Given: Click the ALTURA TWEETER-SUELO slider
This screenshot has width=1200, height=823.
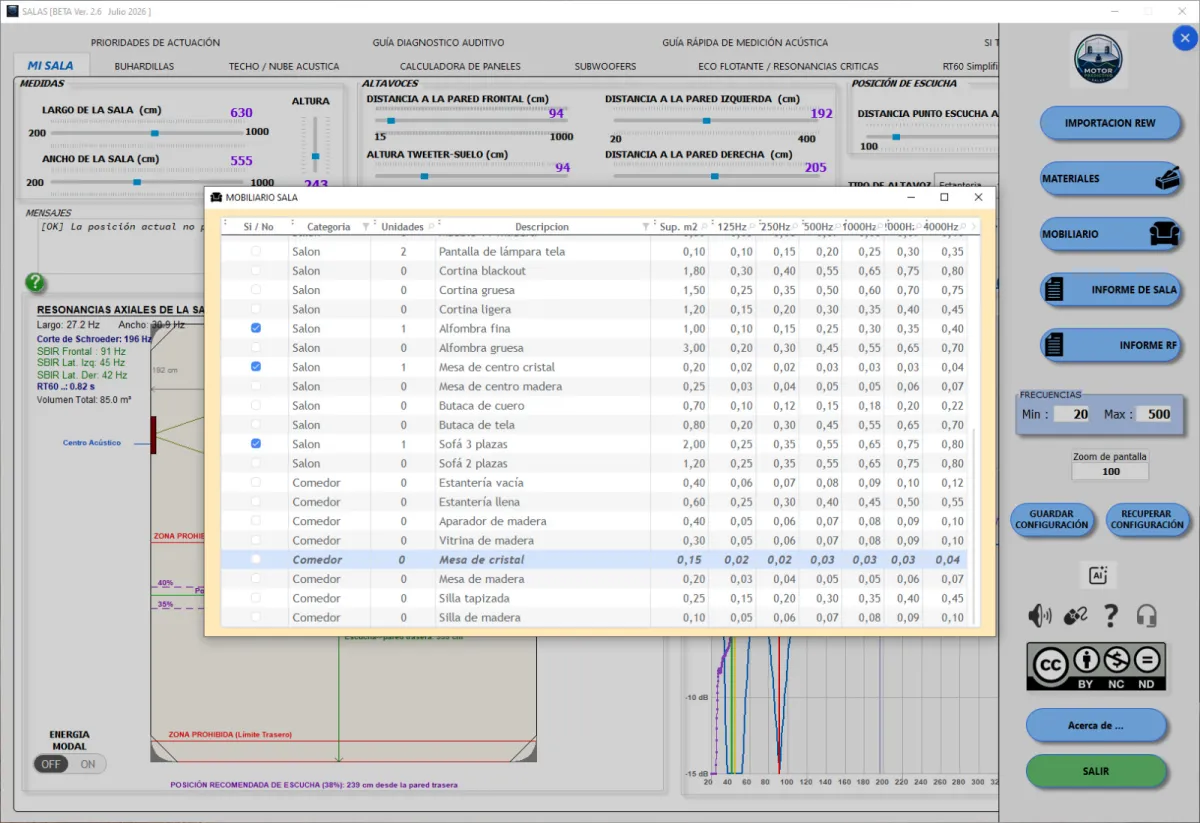Looking at the screenshot, I should click(471, 176).
